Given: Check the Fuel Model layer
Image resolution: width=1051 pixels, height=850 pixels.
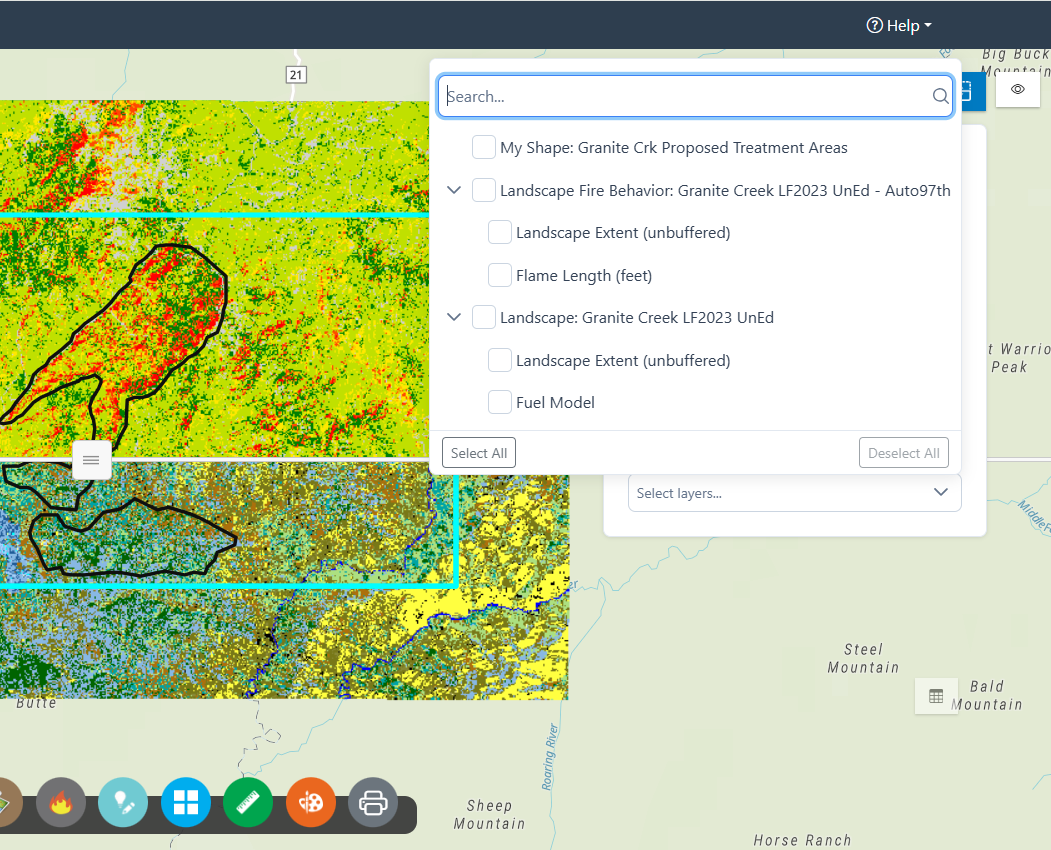Looking at the screenshot, I should click(x=500, y=402).
